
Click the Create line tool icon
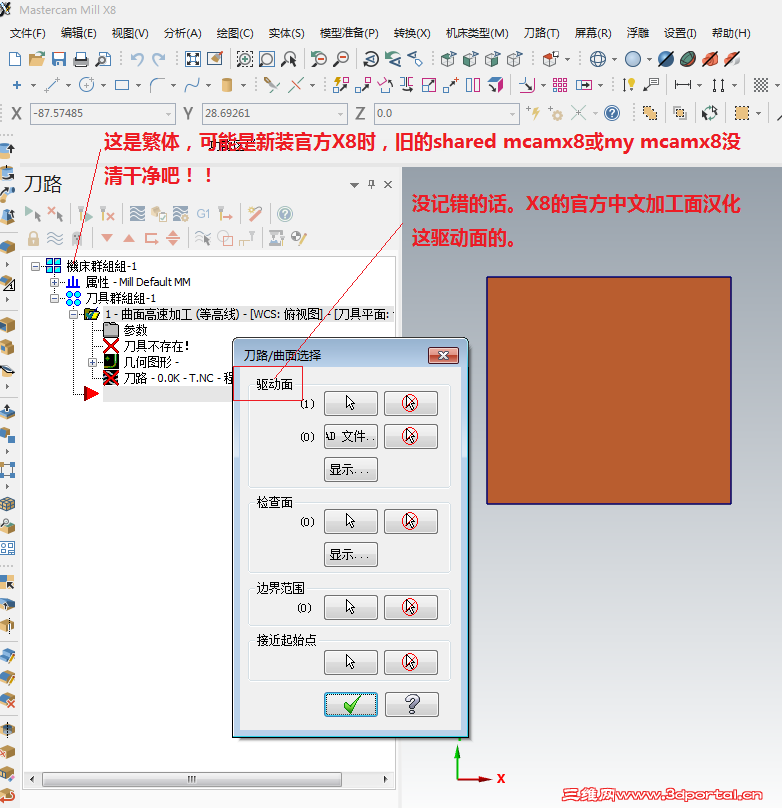(52, 85)
